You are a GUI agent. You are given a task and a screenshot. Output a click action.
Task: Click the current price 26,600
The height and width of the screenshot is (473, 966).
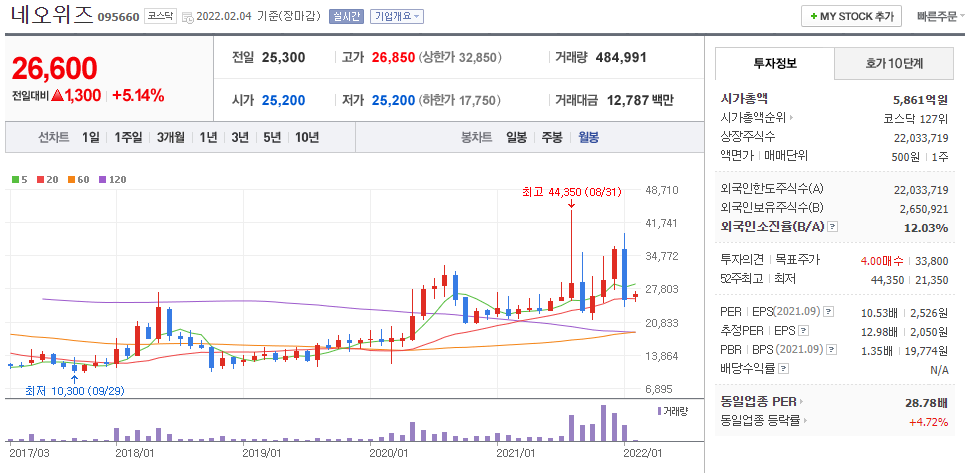pos(54,68)
